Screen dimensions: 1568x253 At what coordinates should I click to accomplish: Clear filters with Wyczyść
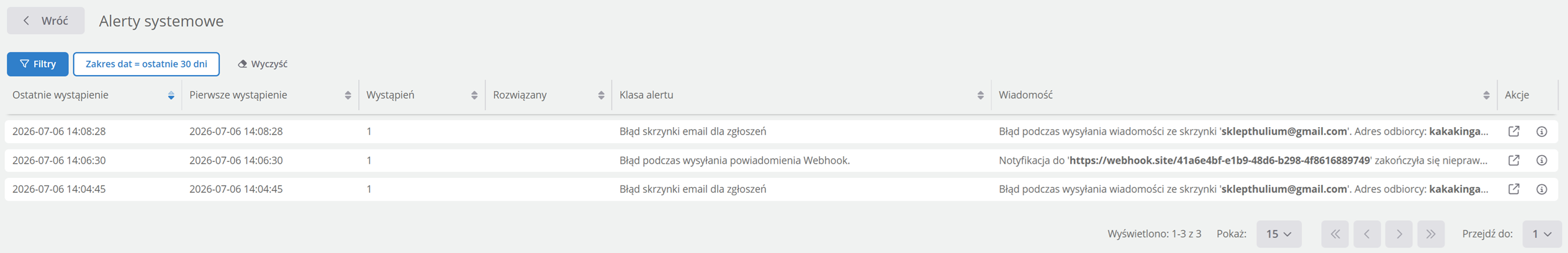263,64
